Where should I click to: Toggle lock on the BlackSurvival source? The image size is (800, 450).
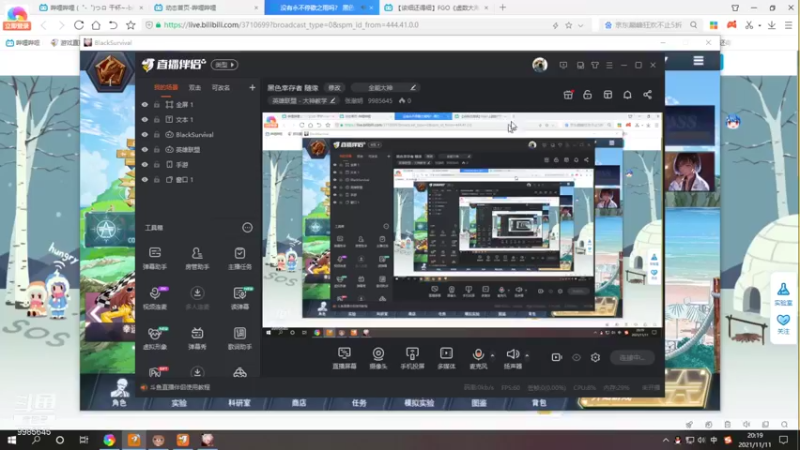click(x=157, y=135)
